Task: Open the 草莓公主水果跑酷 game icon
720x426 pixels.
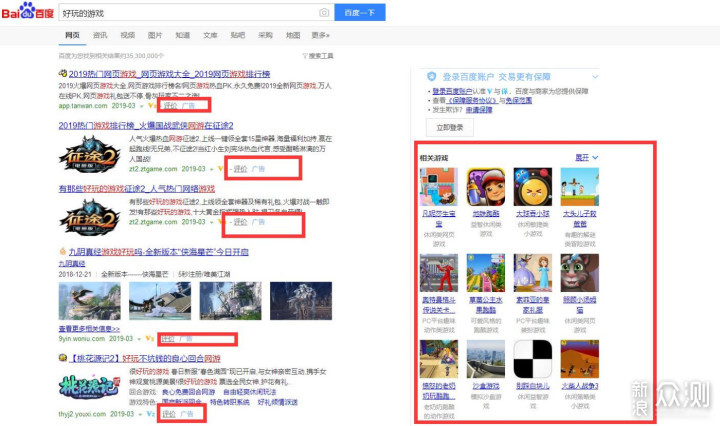Action: coord(486,273)
